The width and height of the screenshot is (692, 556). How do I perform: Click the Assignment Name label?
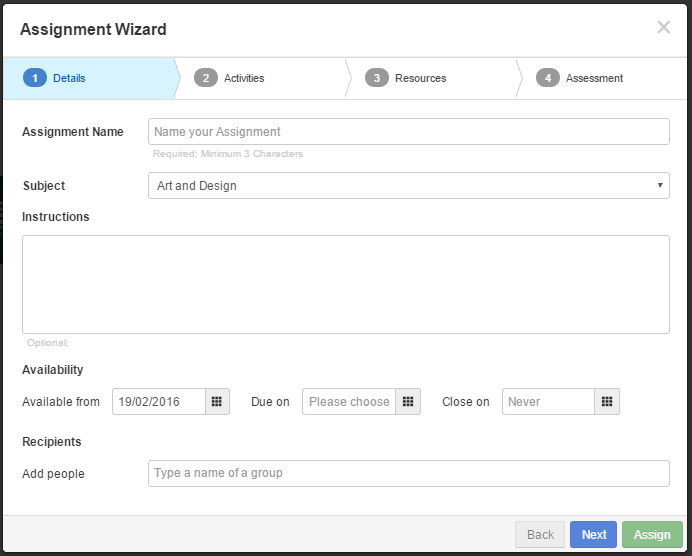pyautogui.click(x=73, y=131)
